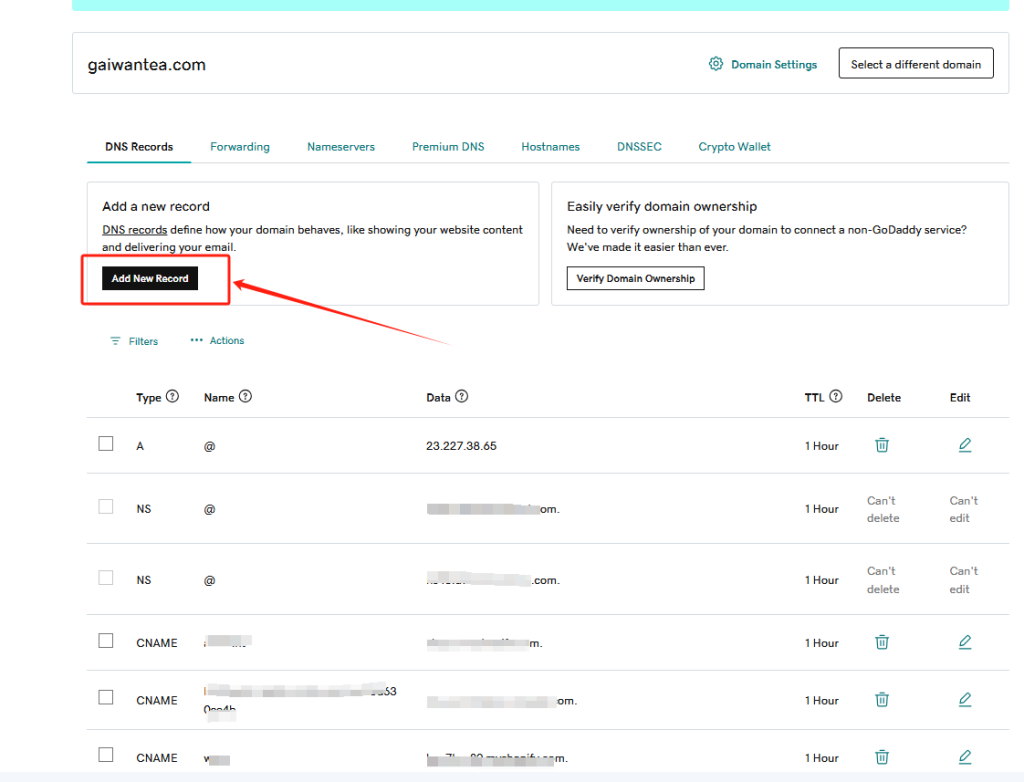The width and height of the screenshot is (1024, 782).
Task: Edit the A record with pencil icon
Action: pos(964,445)
